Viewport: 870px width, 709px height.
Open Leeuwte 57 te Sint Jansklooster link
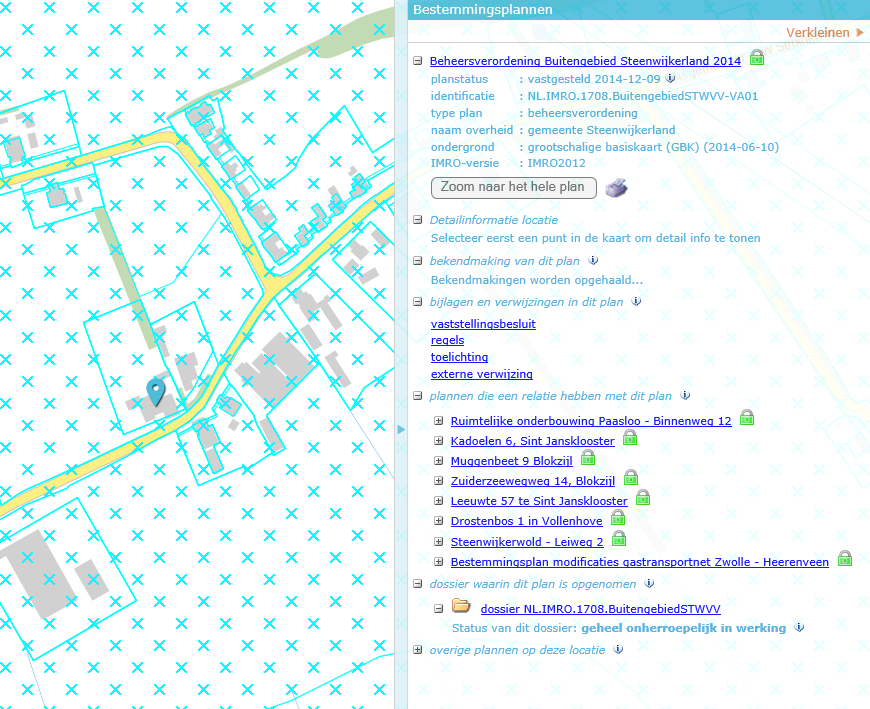click(x=539, y=500)
